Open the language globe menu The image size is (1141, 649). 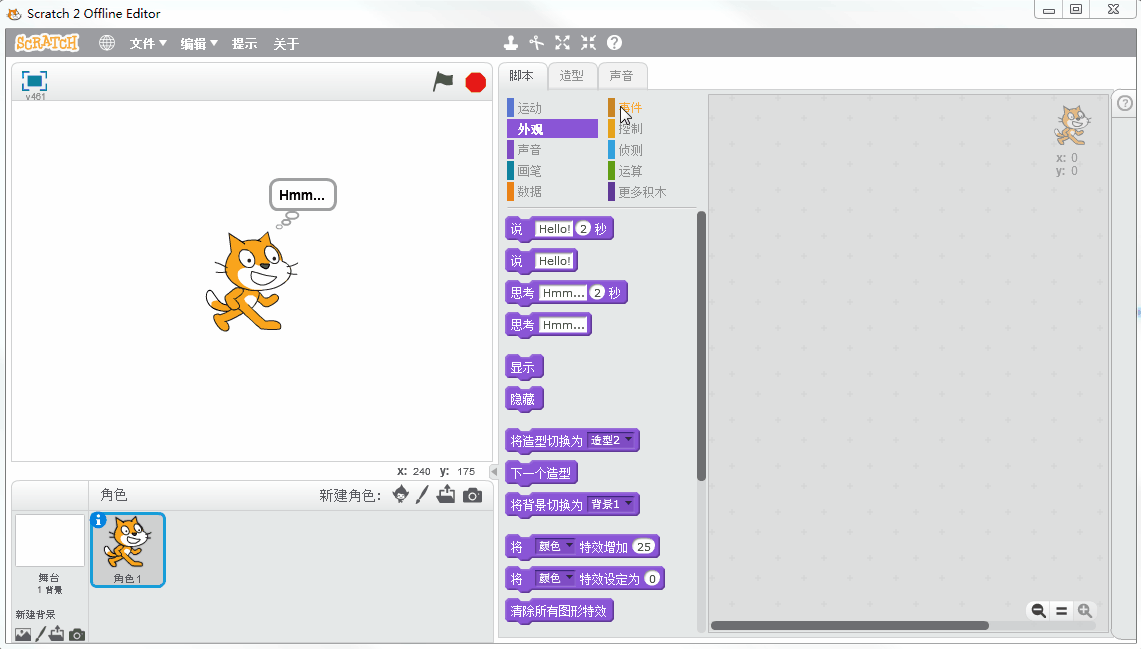(x=107, y=43)
